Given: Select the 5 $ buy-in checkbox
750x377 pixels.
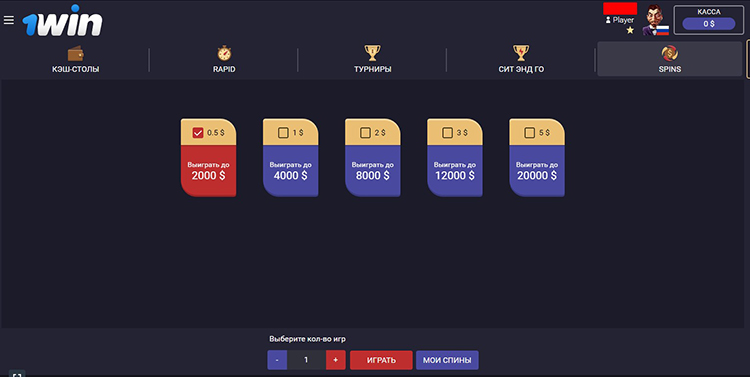Looking at the screenshot, I should coord(529,133).
